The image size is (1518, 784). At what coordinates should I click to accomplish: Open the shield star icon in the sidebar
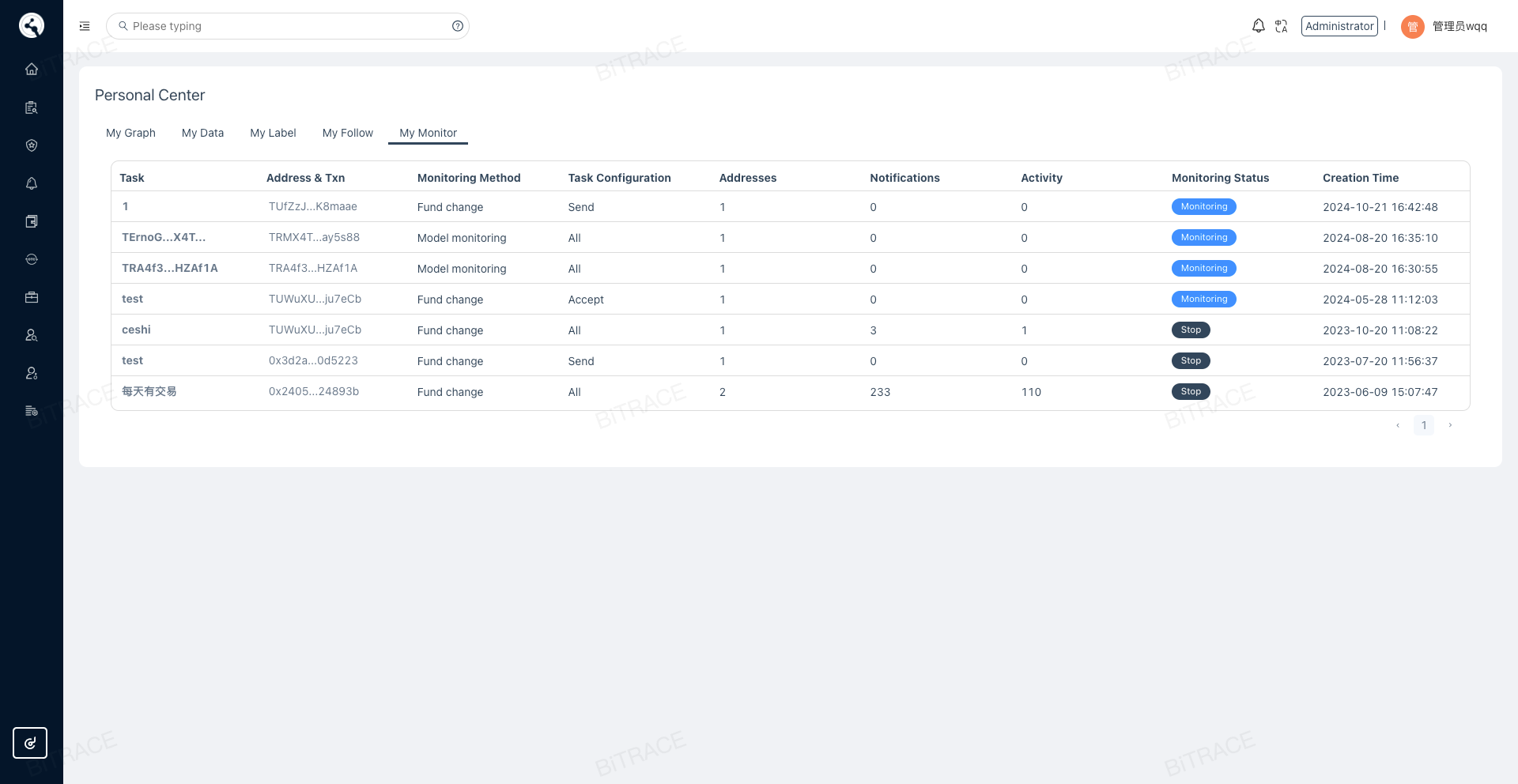point(32,145)
